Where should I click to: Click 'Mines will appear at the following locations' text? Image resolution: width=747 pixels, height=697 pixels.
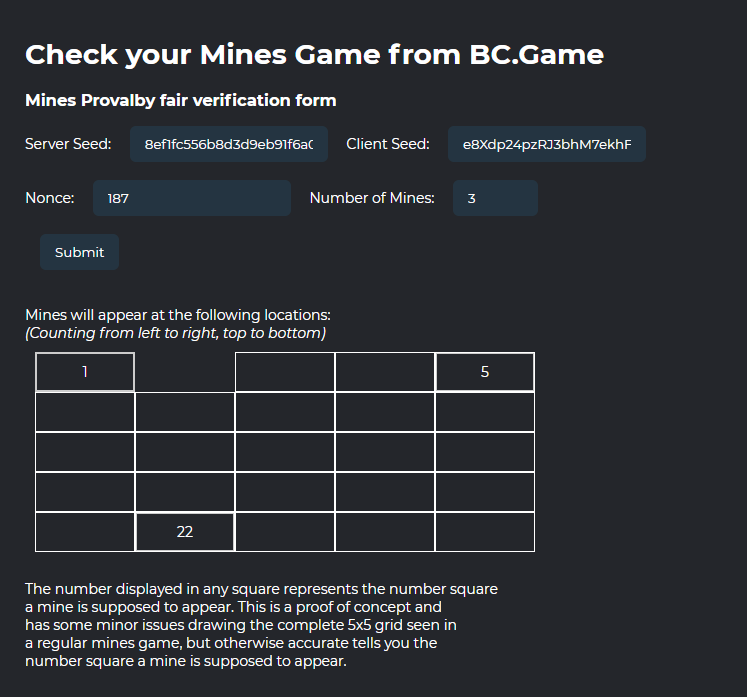pos(171,315)
